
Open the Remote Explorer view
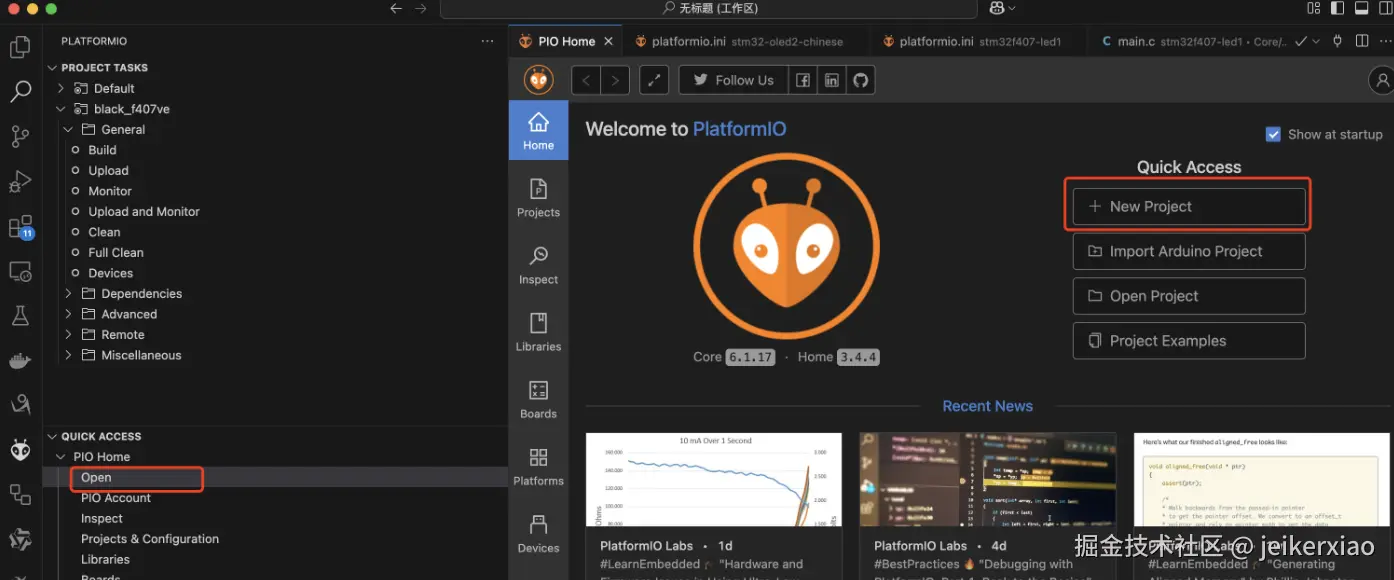tap(20, 271)
